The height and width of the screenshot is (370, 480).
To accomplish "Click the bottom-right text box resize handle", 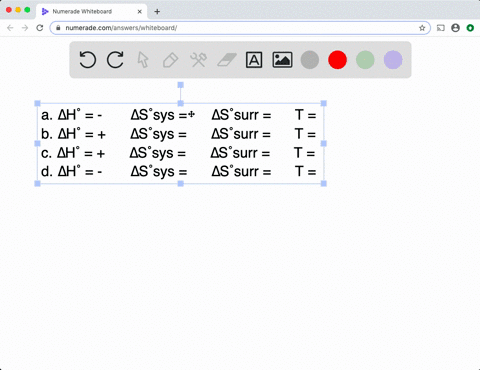I will pos(324,184).
